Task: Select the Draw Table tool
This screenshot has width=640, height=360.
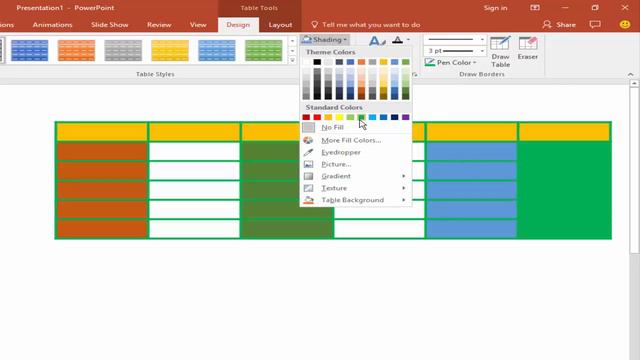Action: coord(500,52)
